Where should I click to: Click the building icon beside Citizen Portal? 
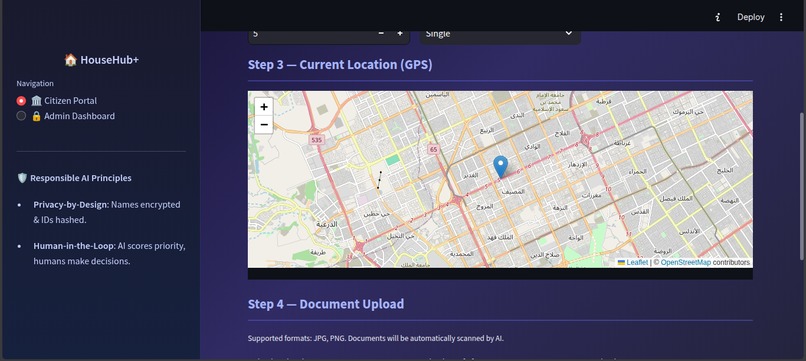pyautogui.click(x=36, y=101)
